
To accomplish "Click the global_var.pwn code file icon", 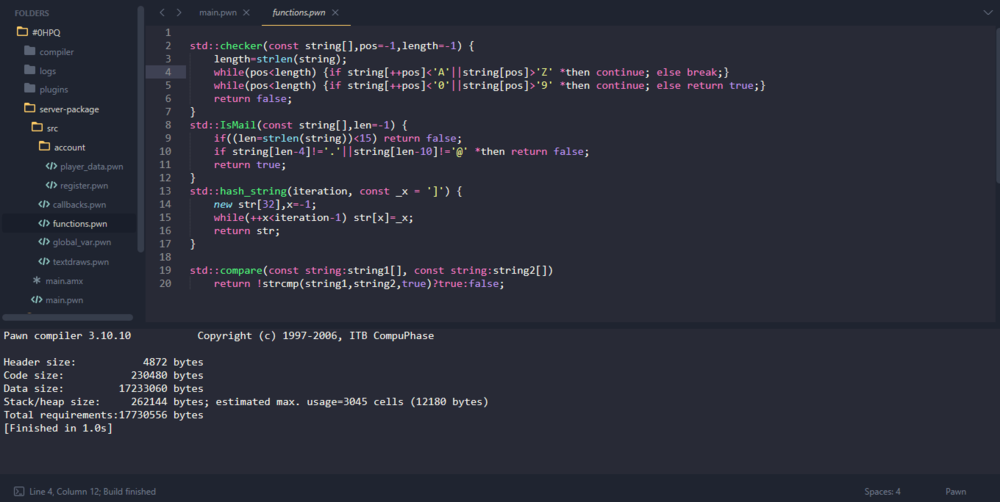I will pos(43,242).
